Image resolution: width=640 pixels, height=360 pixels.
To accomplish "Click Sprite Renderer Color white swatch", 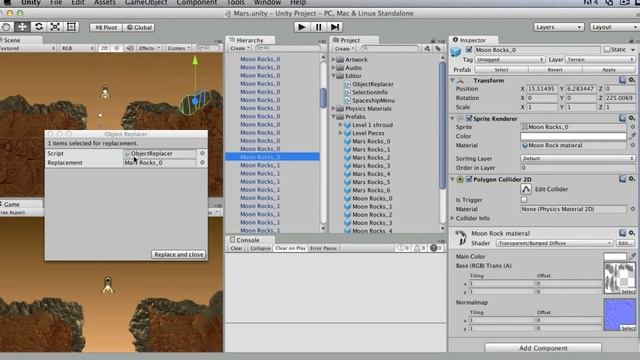I will coord(573,136).
